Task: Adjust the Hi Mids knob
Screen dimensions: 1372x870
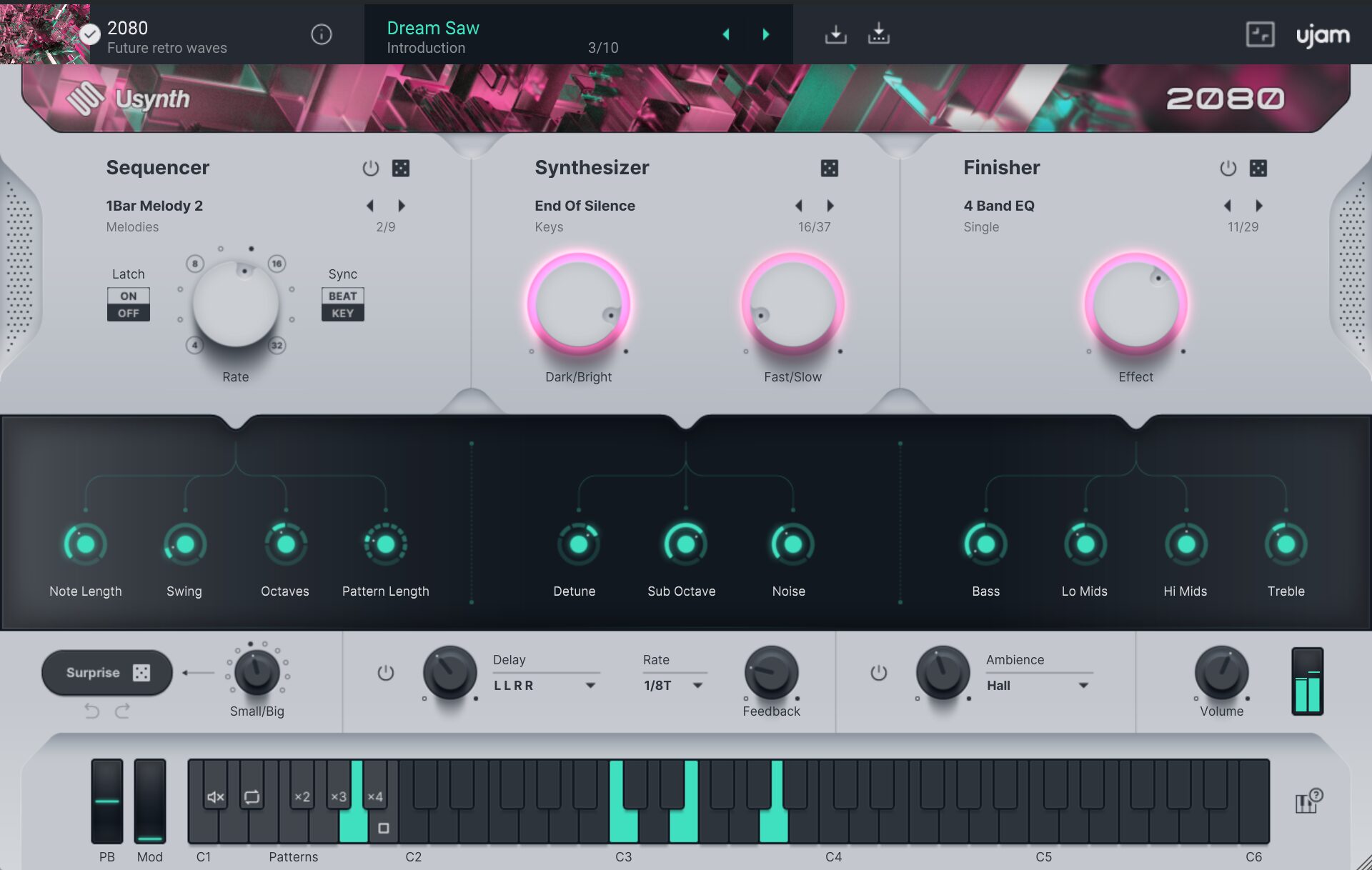Action: point(1186,544)
